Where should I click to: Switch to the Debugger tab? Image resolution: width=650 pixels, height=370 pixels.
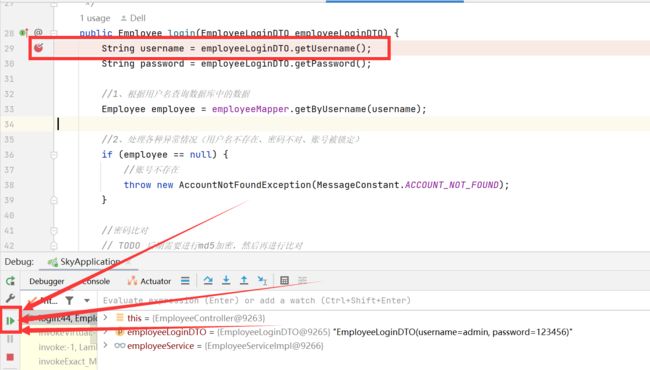tap(46, 281)
